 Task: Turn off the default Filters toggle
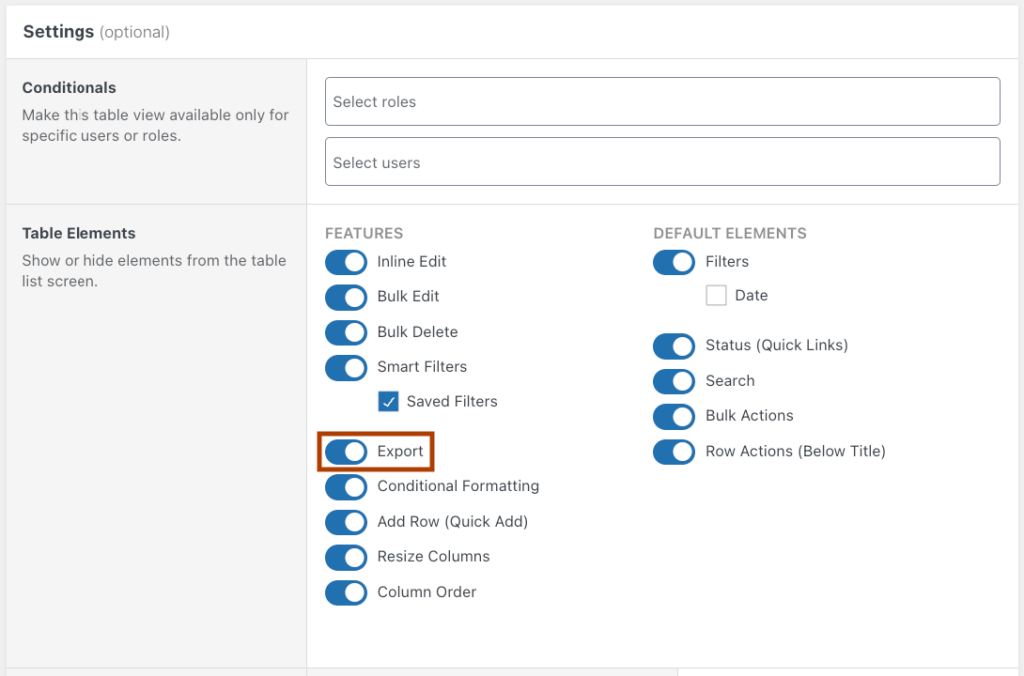674,262
